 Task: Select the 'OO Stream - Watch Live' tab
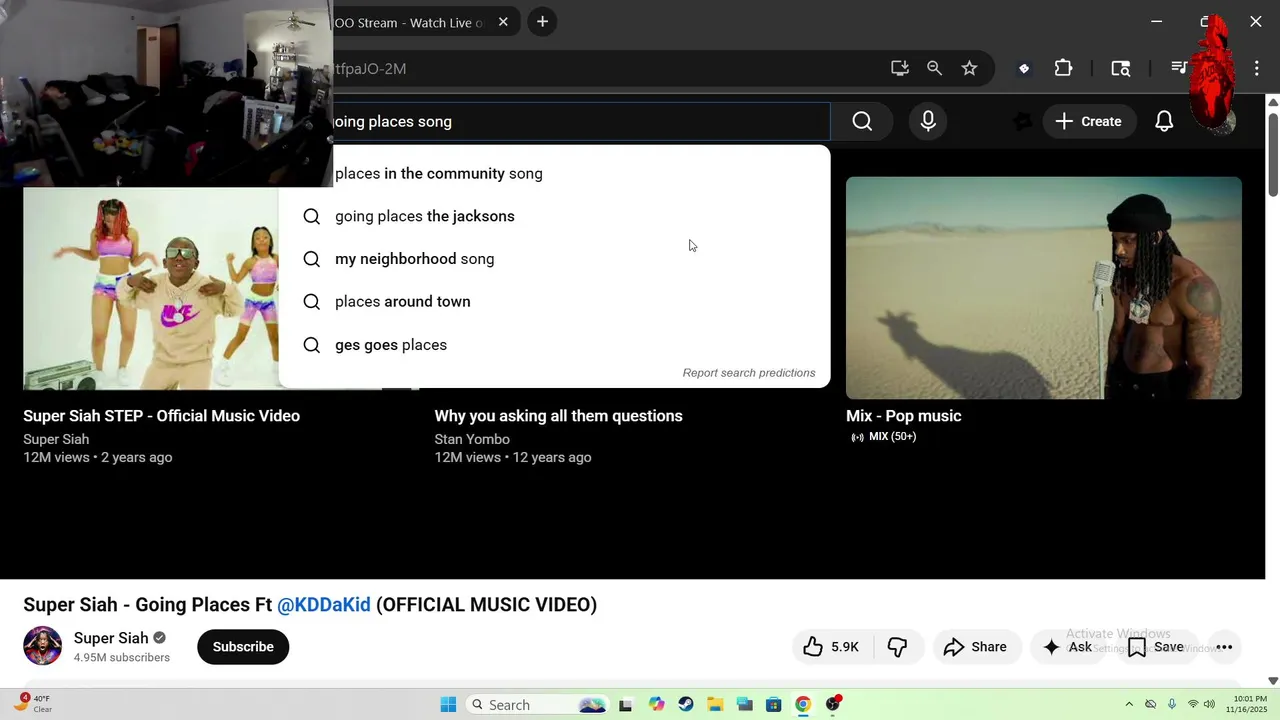coord(408,22)
